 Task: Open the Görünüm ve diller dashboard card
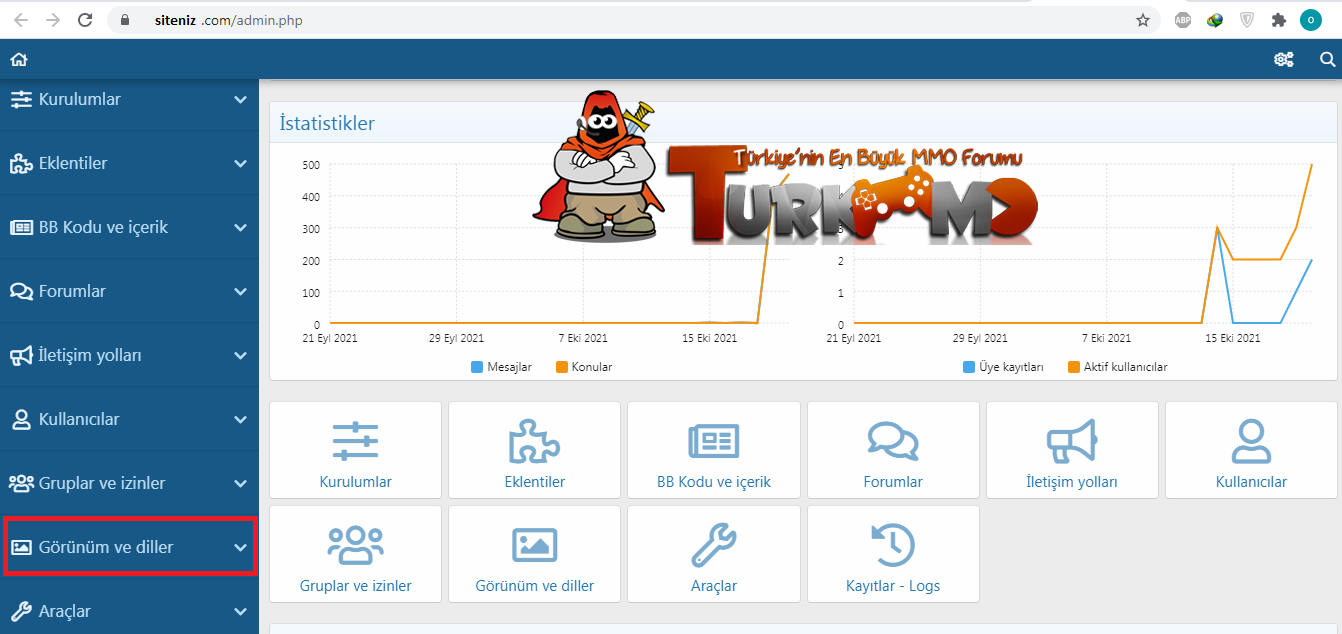535,554
